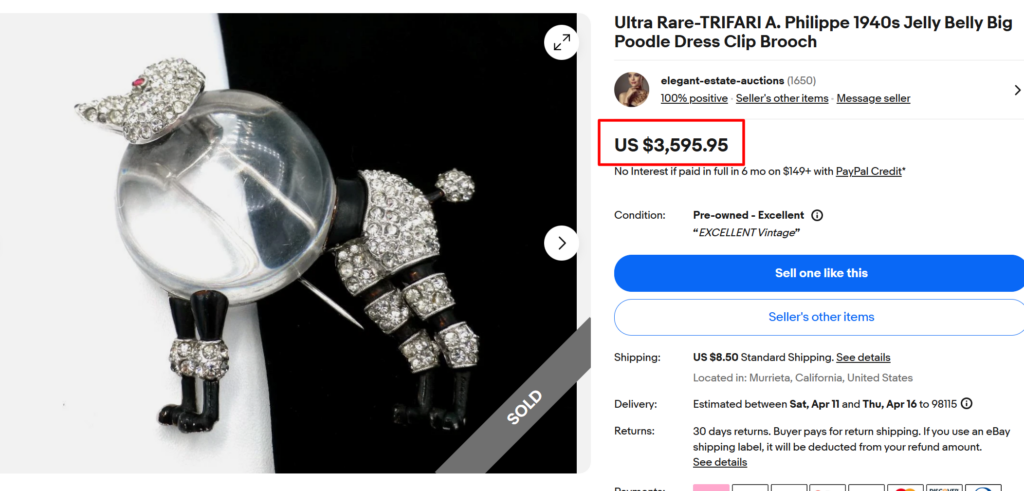Expand seller details with the right chevron
This screenshot has width=1024, height=491.
(x=1017, y=90)
